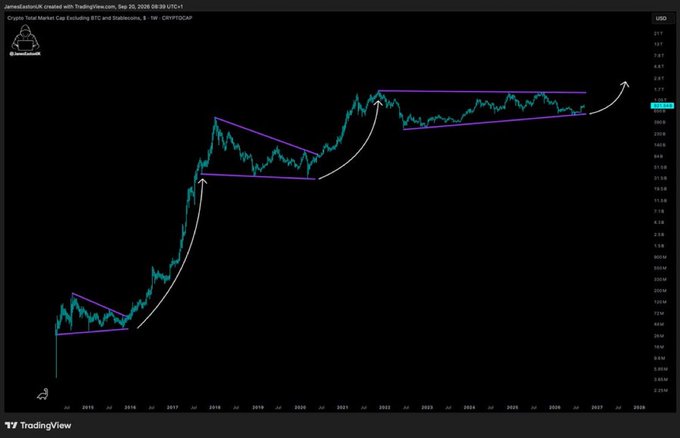680x438 pixels.
Task: Click the 13T price axis label
Action: click(658, 44)
